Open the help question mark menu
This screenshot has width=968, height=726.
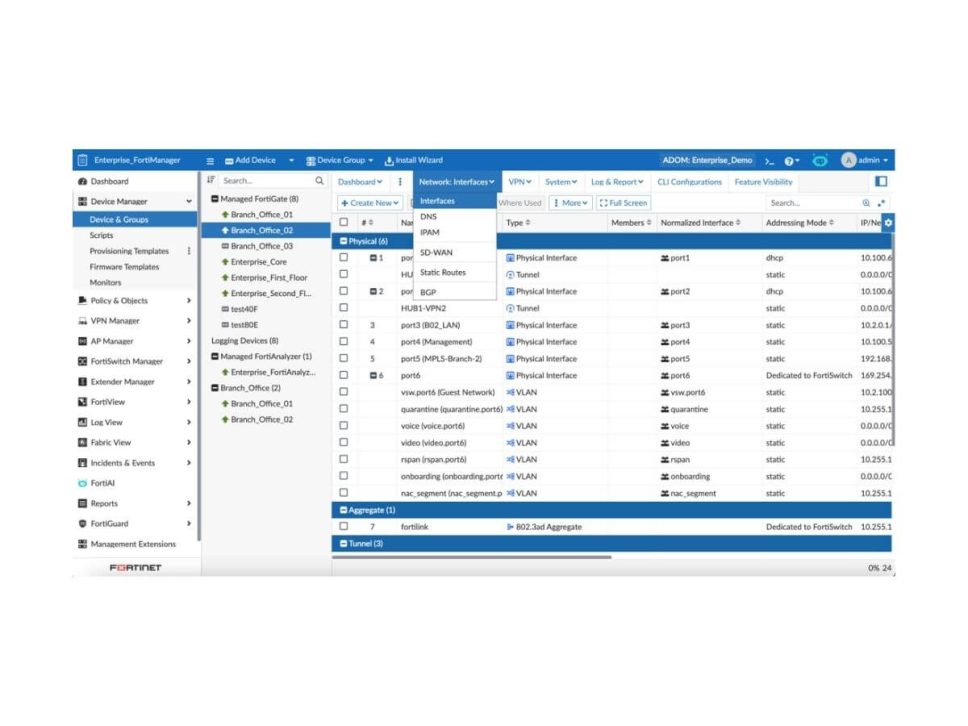790,160
